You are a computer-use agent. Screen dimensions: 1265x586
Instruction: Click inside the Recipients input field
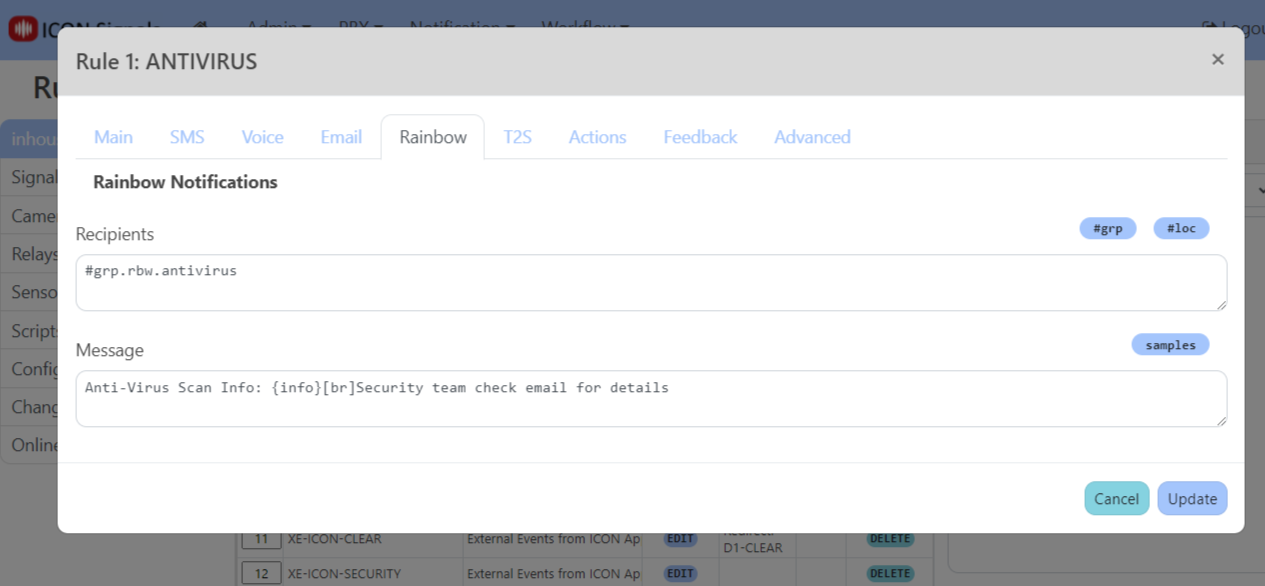click(650, 282)
